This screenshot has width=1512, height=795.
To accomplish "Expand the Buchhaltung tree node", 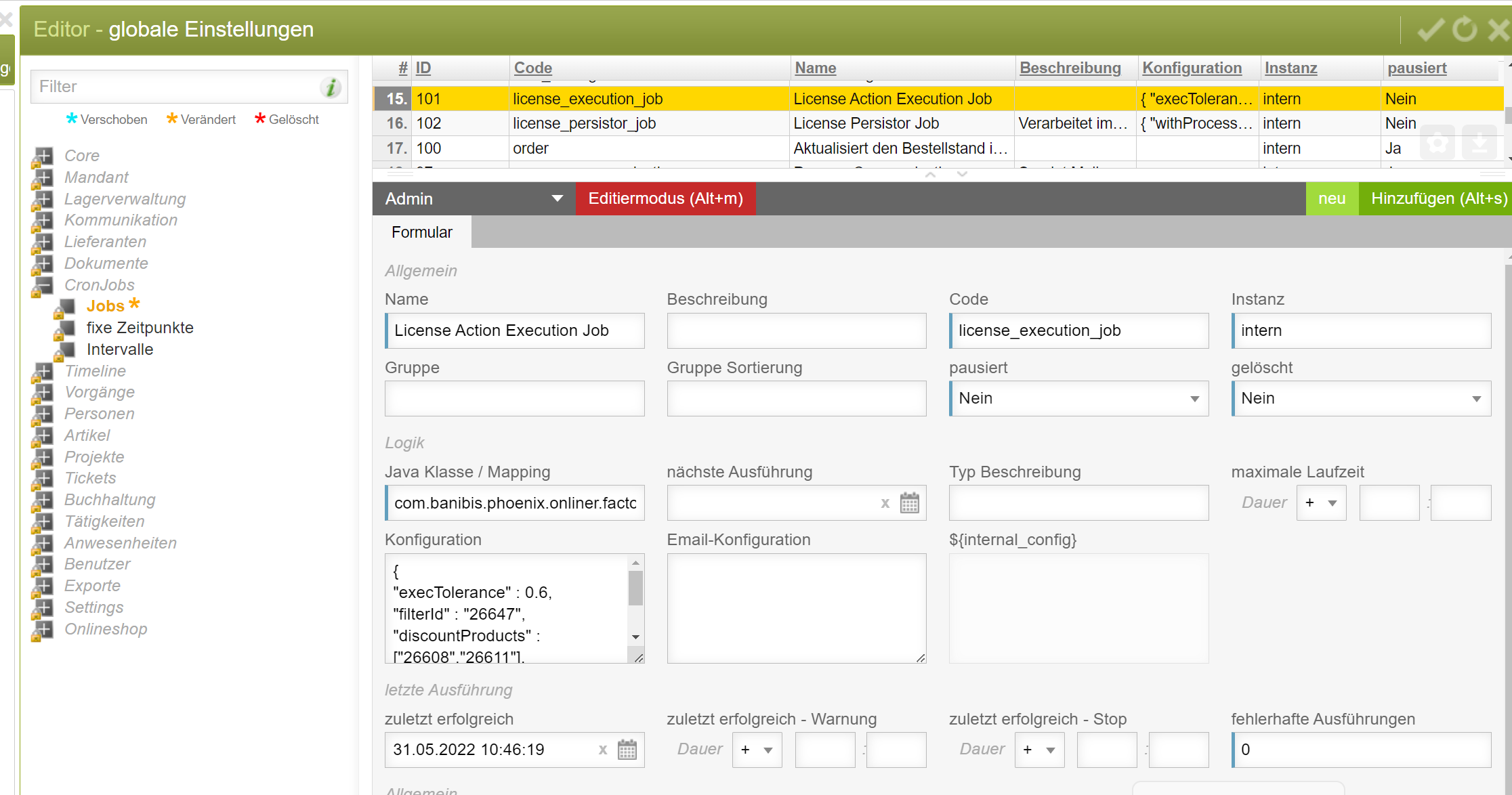I will (43, 500).
